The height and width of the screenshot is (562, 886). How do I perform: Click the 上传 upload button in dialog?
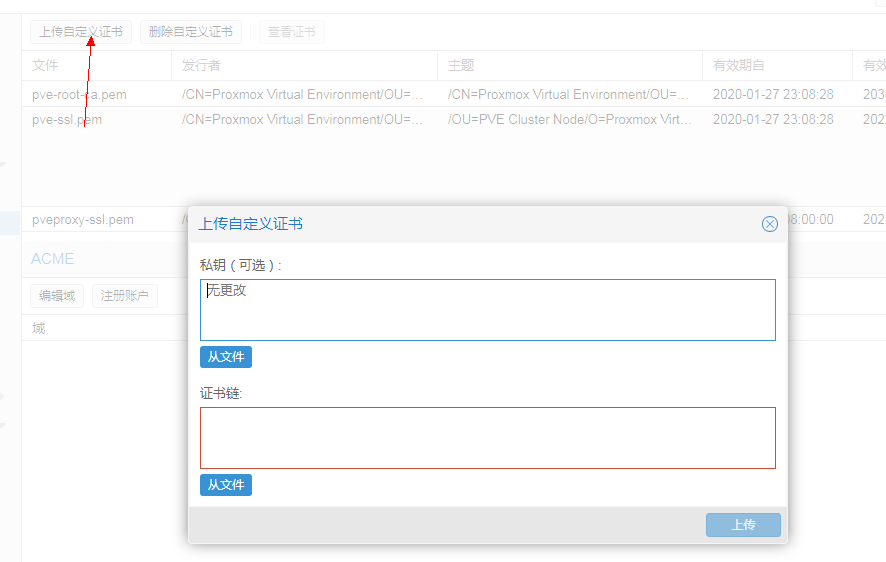pos(743,525)
